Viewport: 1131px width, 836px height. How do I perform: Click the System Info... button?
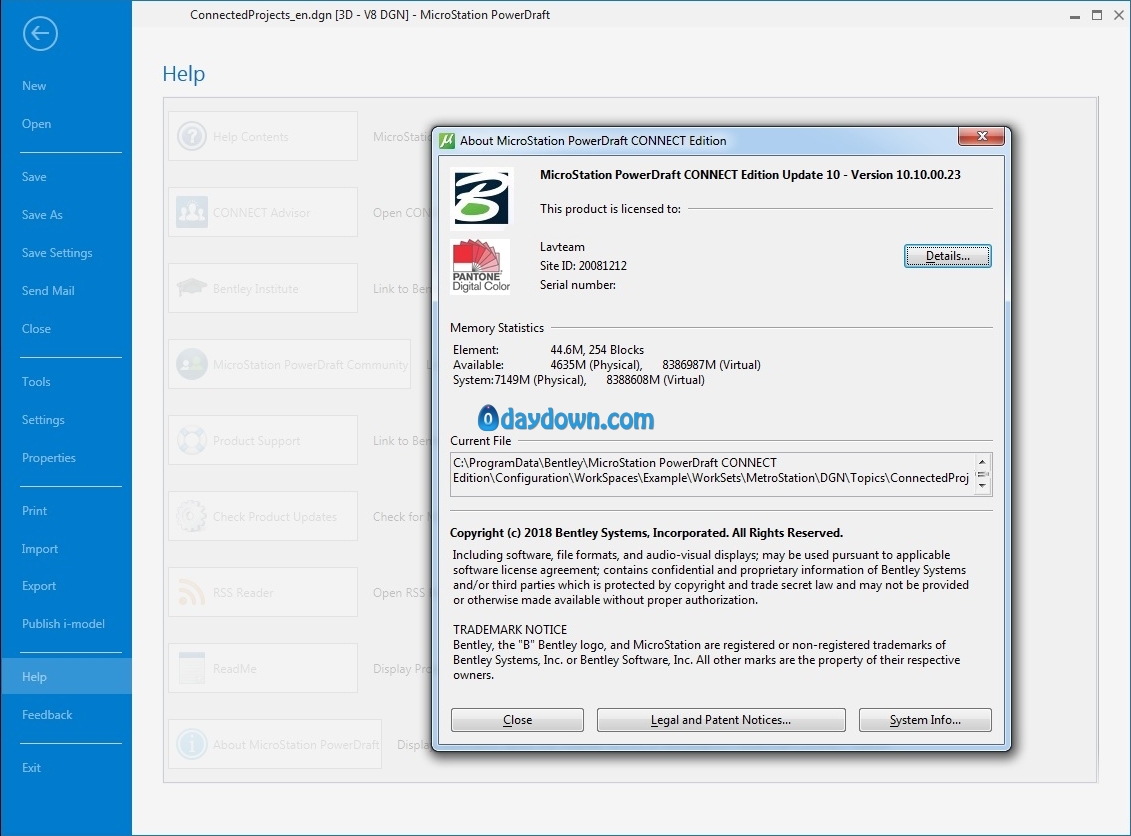(x=925, y=720)
